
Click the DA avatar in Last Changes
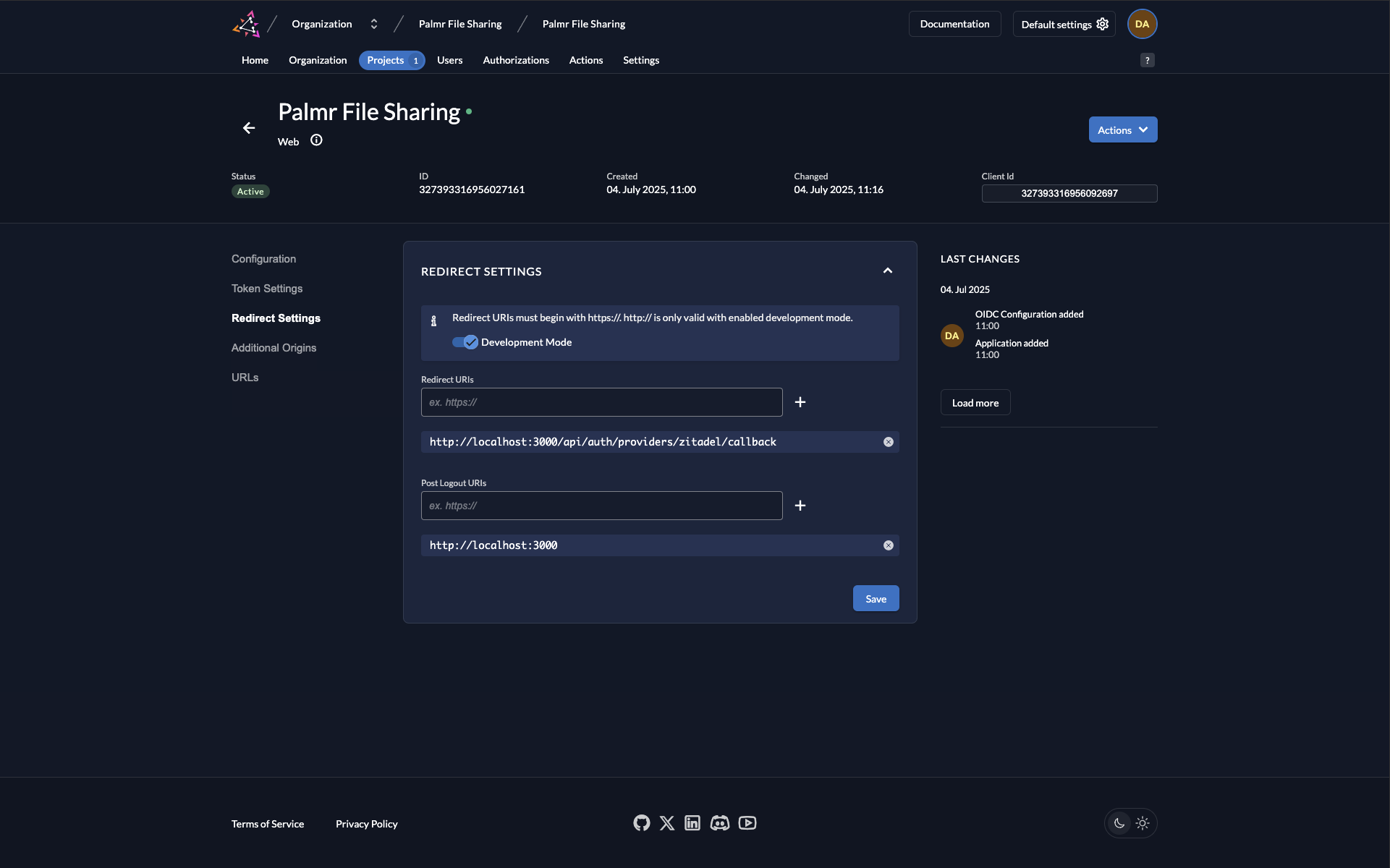tap(952, 336)
